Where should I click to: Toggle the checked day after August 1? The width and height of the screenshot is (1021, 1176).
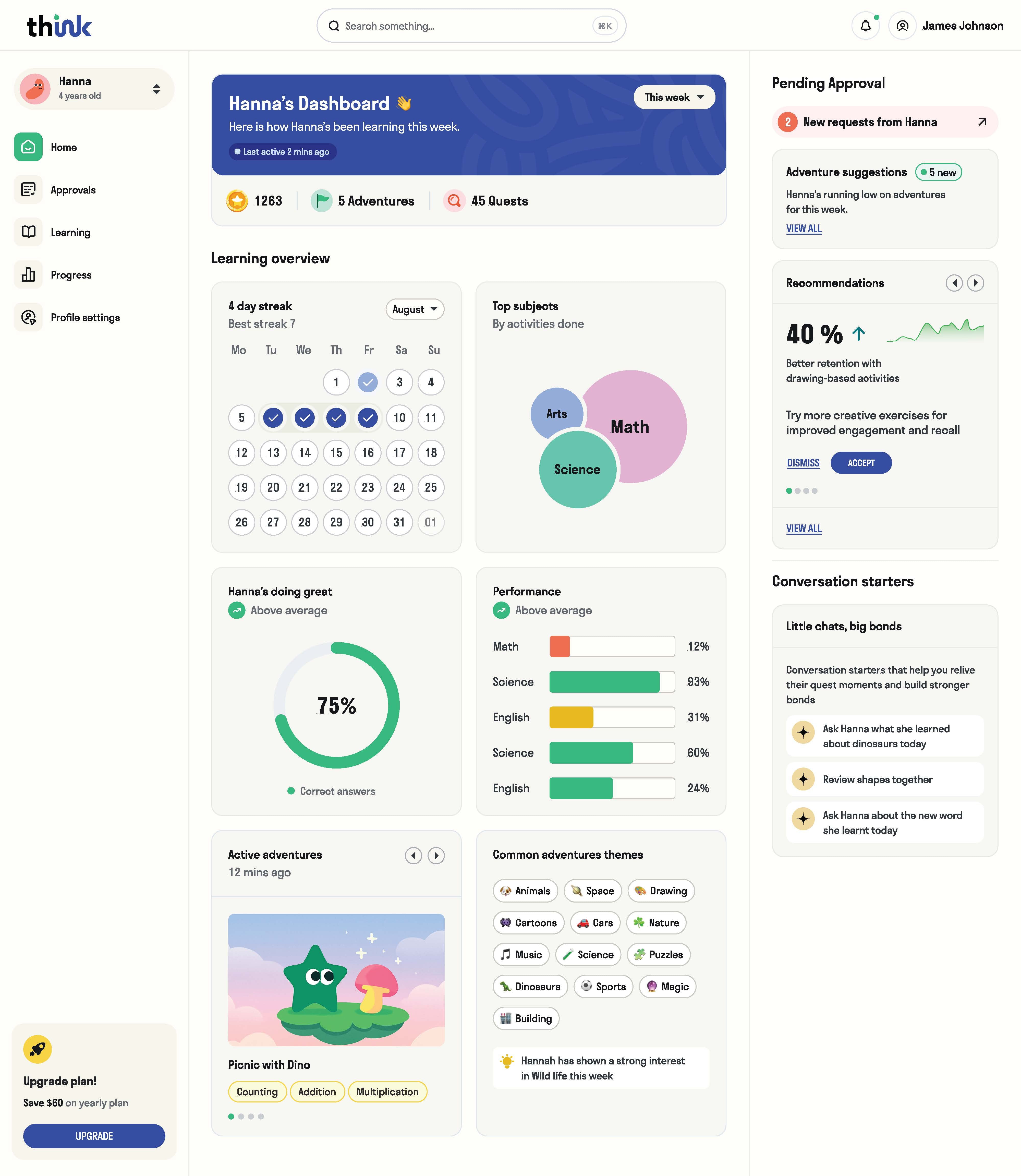[368, 382]
